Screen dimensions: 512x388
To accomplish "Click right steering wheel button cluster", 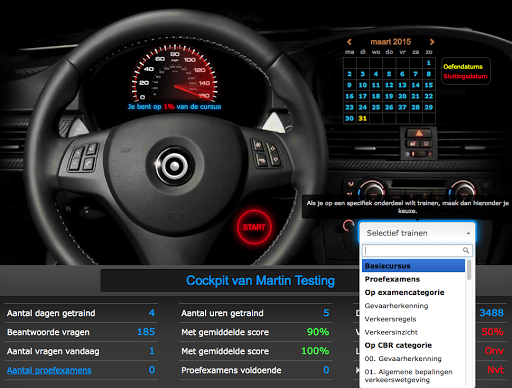I will coord(266,153).
